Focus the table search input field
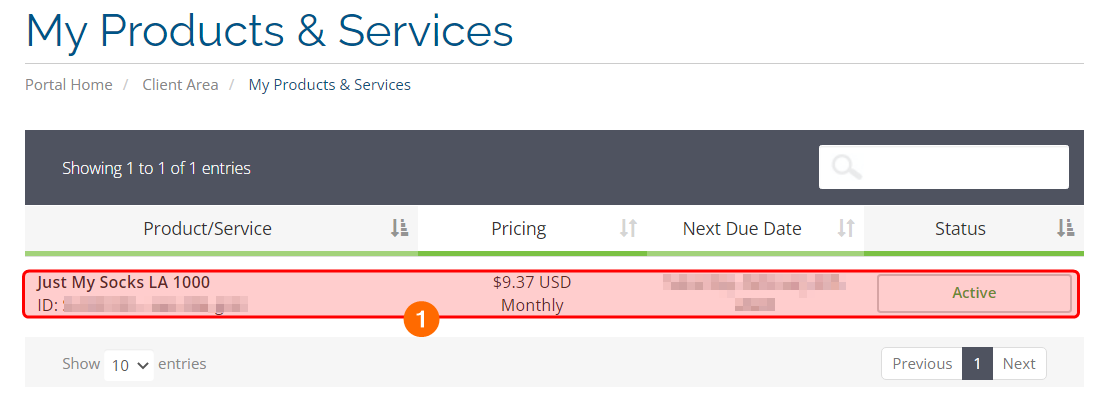The width and height of the screenshot is (1104, 407). point(960,167)
